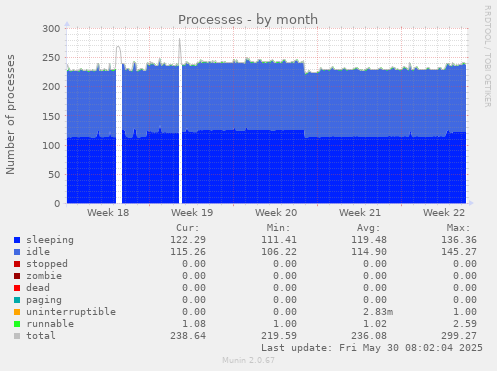Viewport: 497px width, 371px height.
Task: Click sleeping current value 122.29
Action: pyautogui.click(x=188, y=240)
